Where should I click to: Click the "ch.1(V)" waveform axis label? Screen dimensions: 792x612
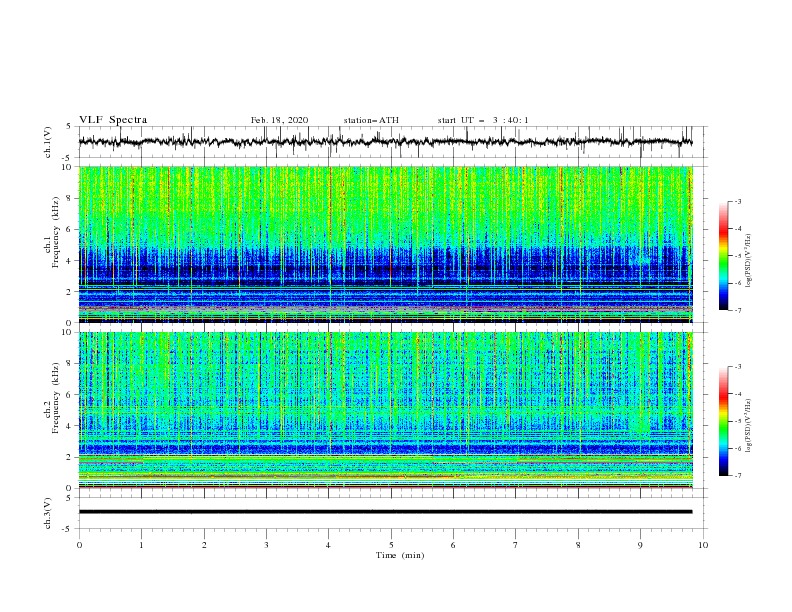pyautogui.click(x=48, y=142)
